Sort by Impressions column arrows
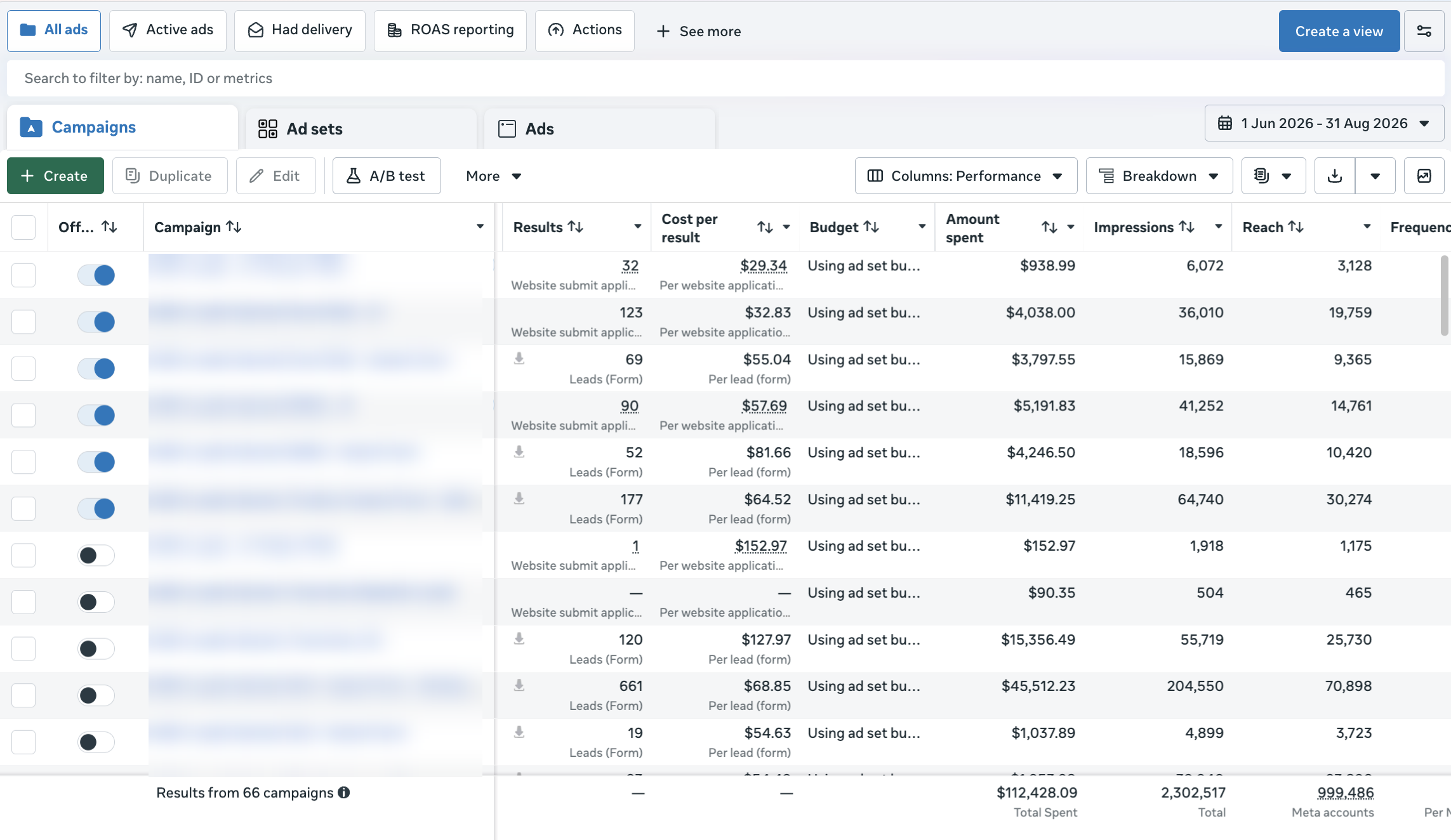1451x840 pixels. pos(1187,226)
